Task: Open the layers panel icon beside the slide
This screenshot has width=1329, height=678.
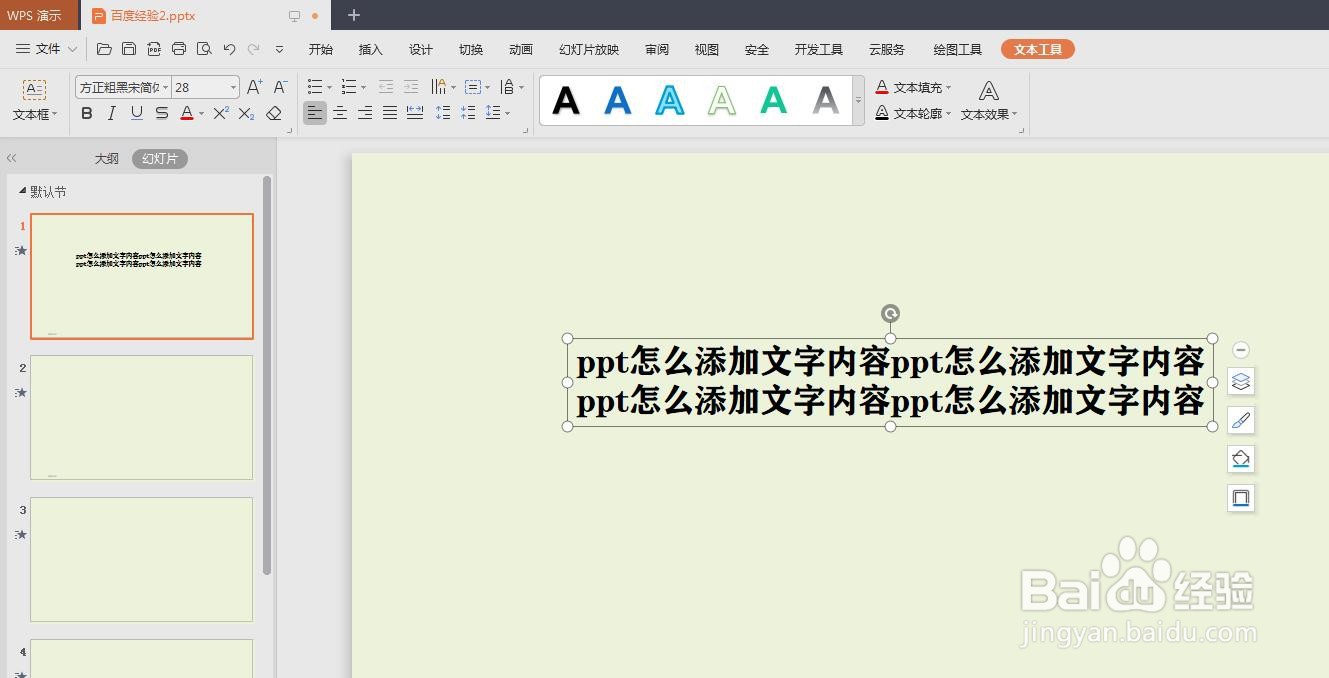Action: 1240,381
